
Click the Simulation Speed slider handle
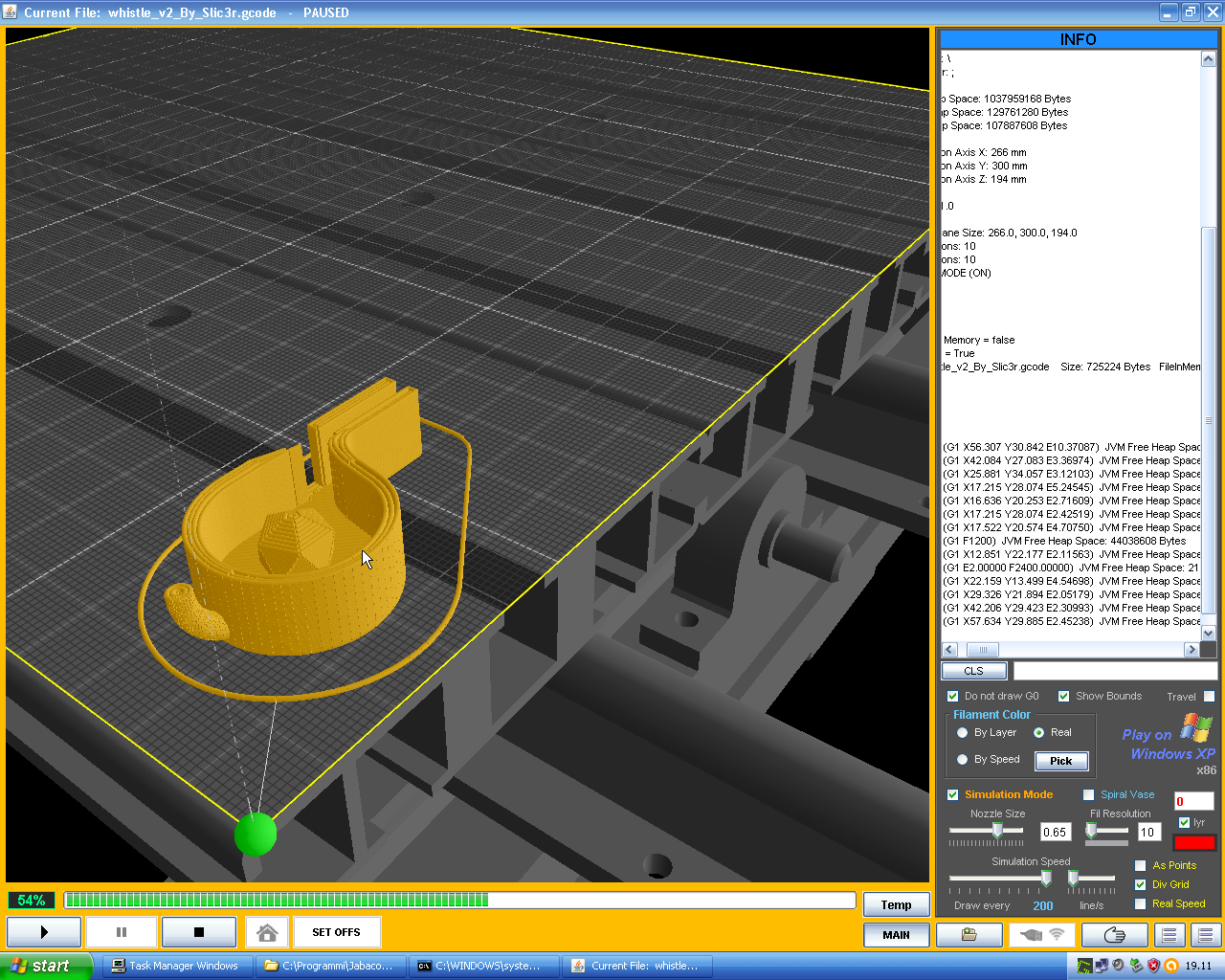tap(1046, 879)
